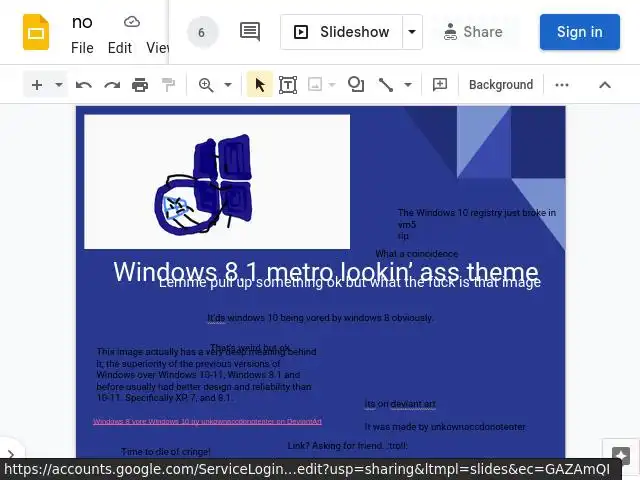Undo the last action
The width and height of the screenshot is (640, 480).
click(x=84, y=85)
